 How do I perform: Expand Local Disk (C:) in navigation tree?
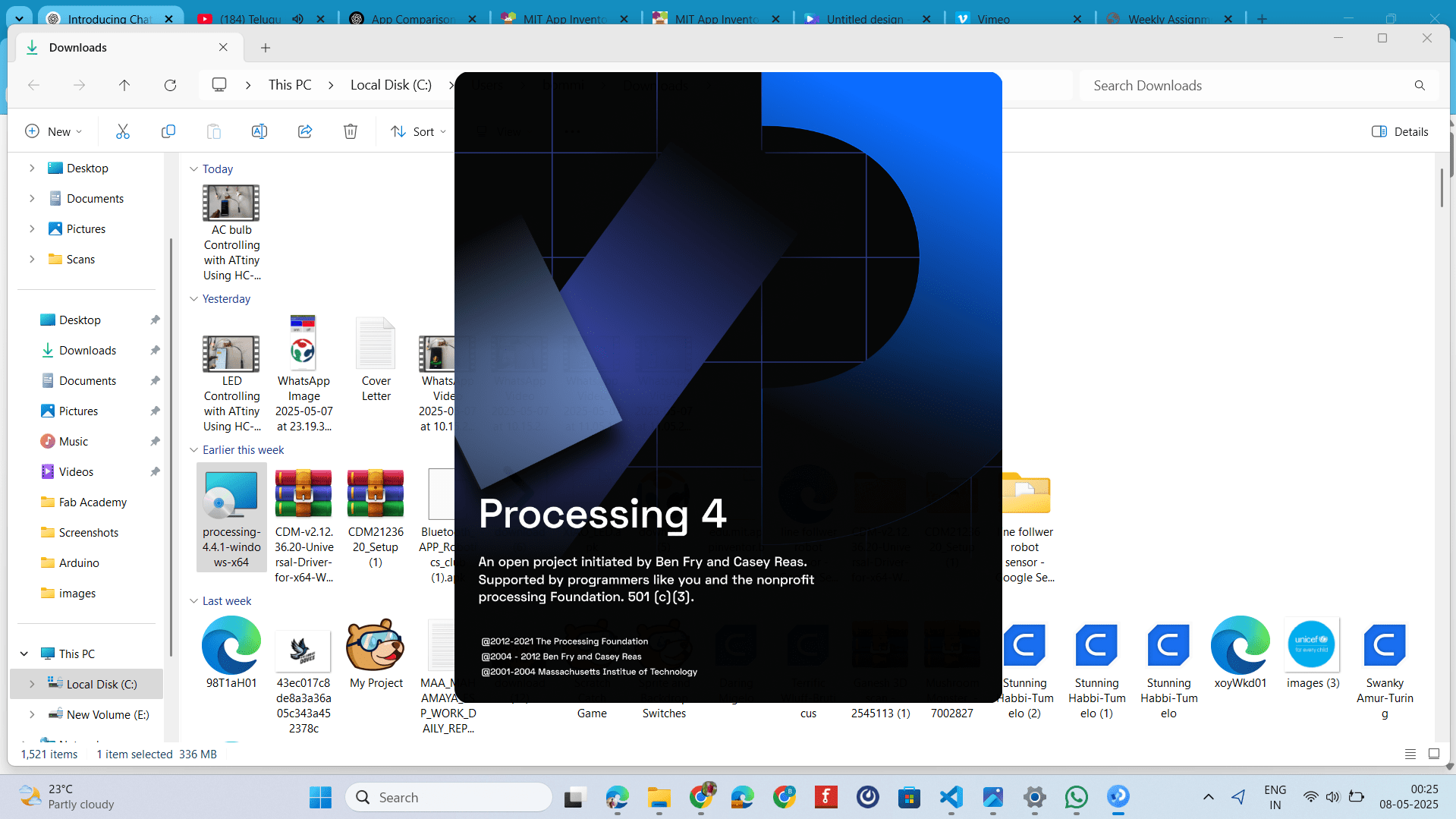32,684
